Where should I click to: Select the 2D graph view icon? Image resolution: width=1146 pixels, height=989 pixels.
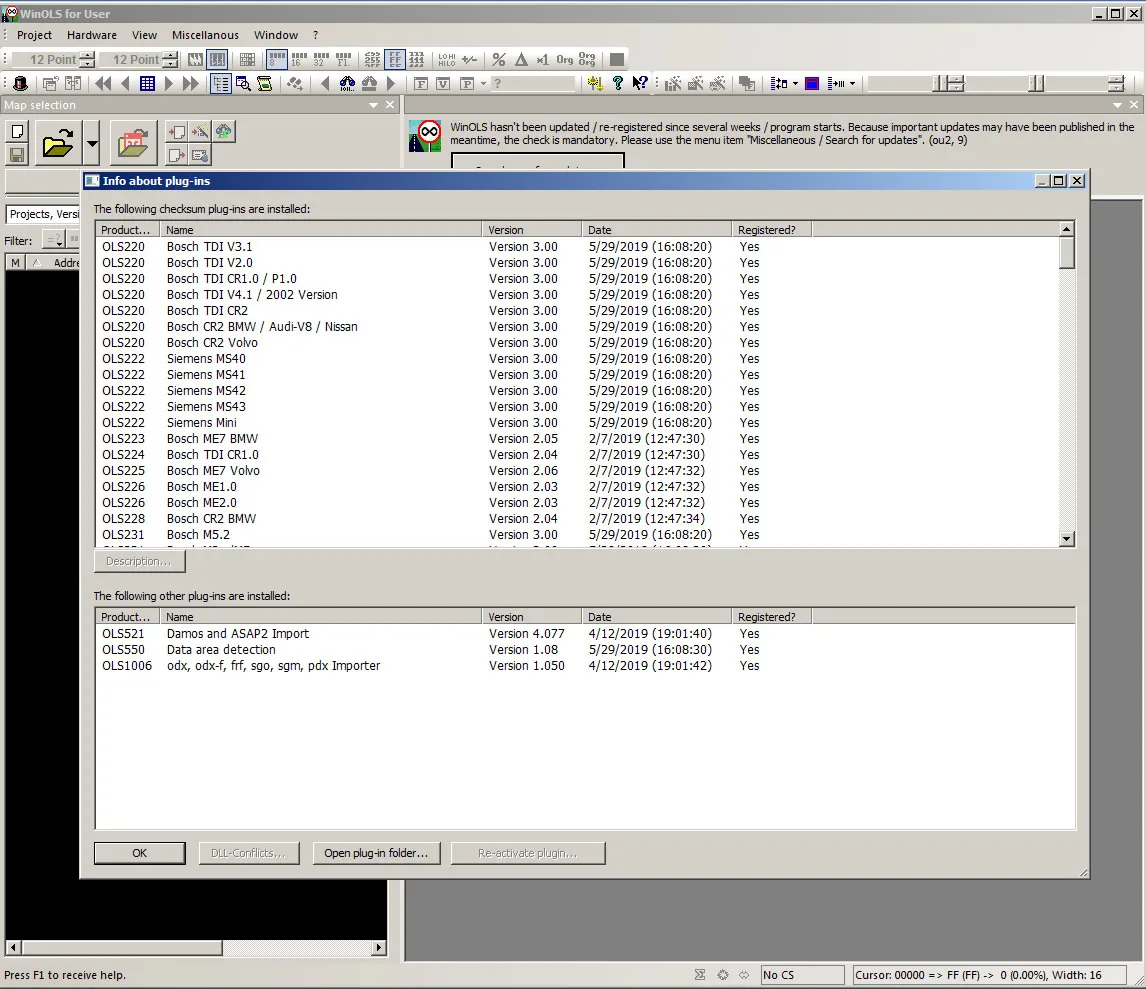195,60
